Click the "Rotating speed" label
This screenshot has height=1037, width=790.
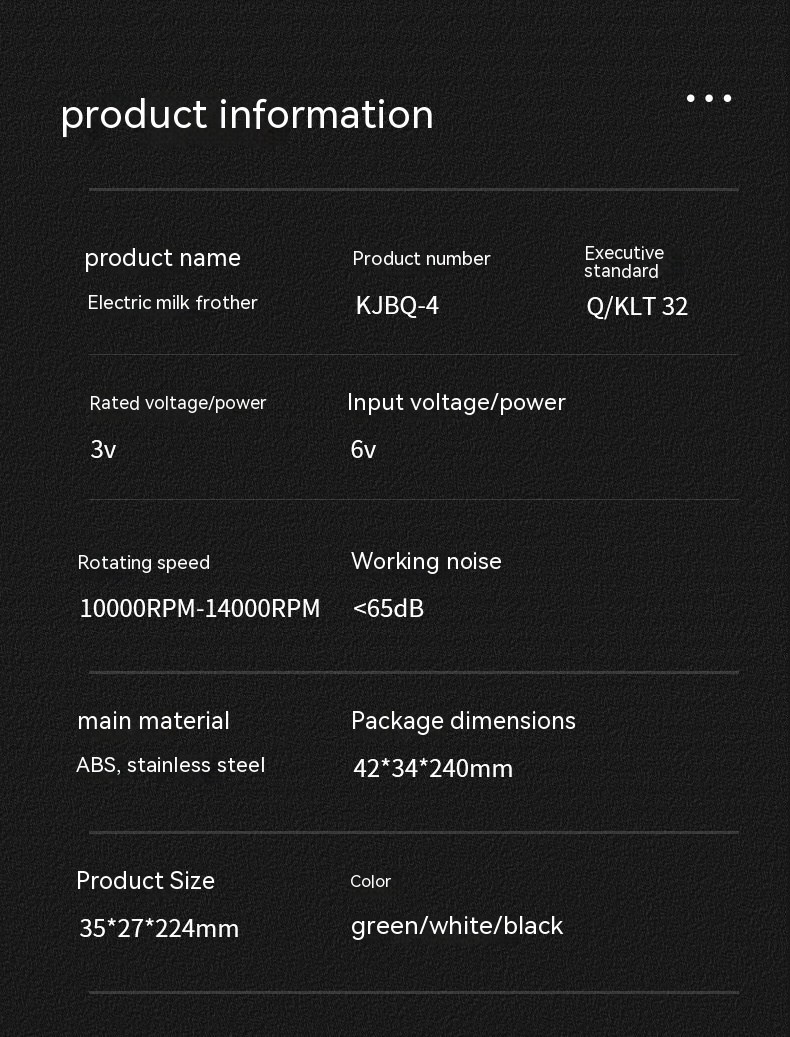pos(144,563)
